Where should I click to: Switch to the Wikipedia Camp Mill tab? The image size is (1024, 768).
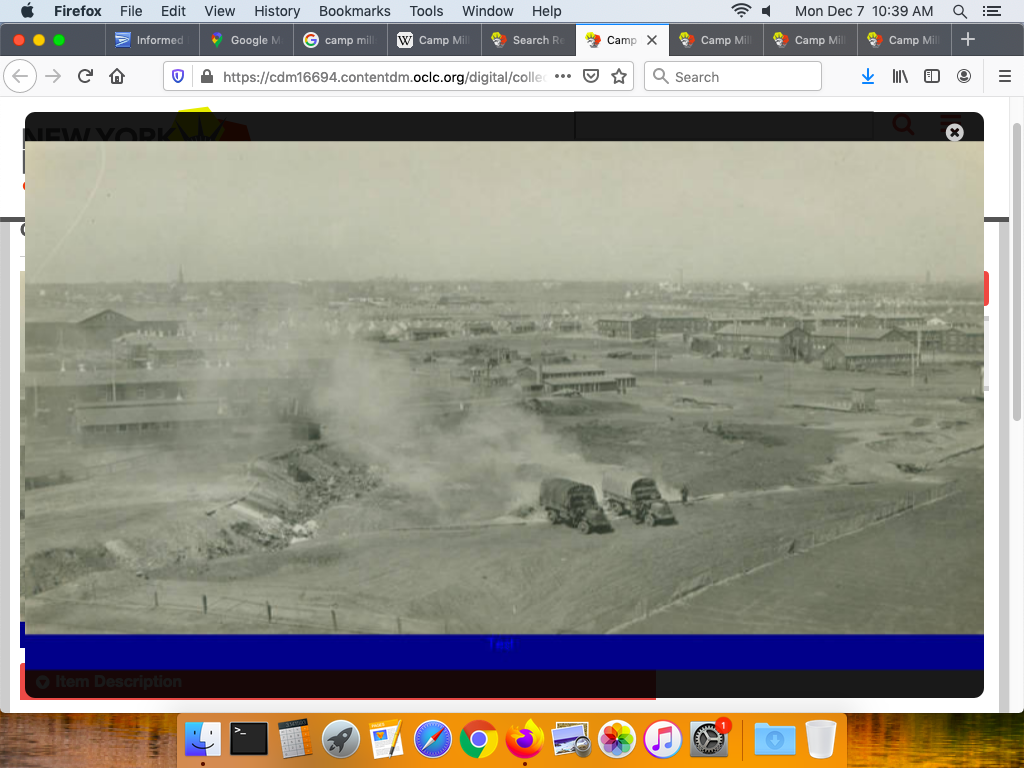(x=434, y=40)
